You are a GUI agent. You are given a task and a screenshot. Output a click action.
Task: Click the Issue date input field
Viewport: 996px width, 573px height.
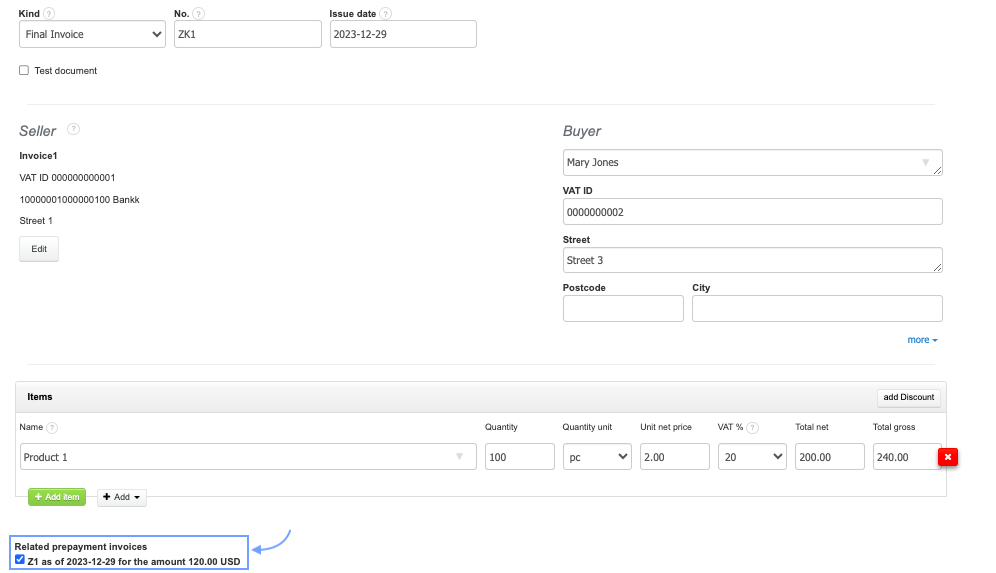(x=402, y=34)
